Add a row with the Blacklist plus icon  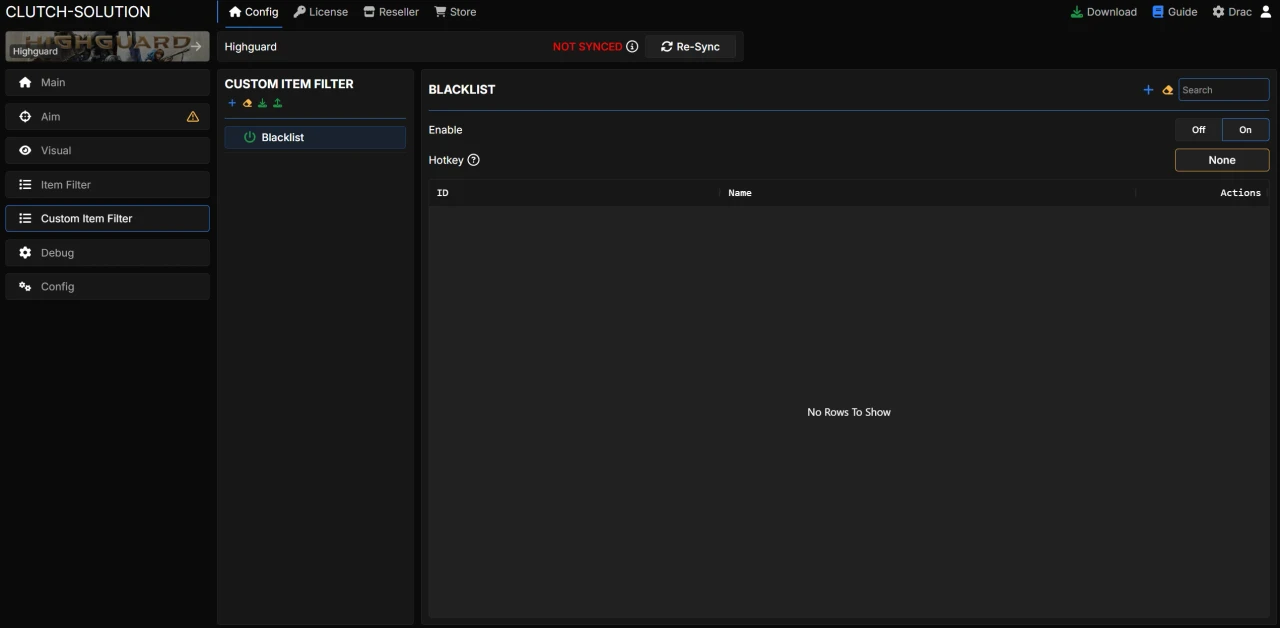(x=1148, y=90)
